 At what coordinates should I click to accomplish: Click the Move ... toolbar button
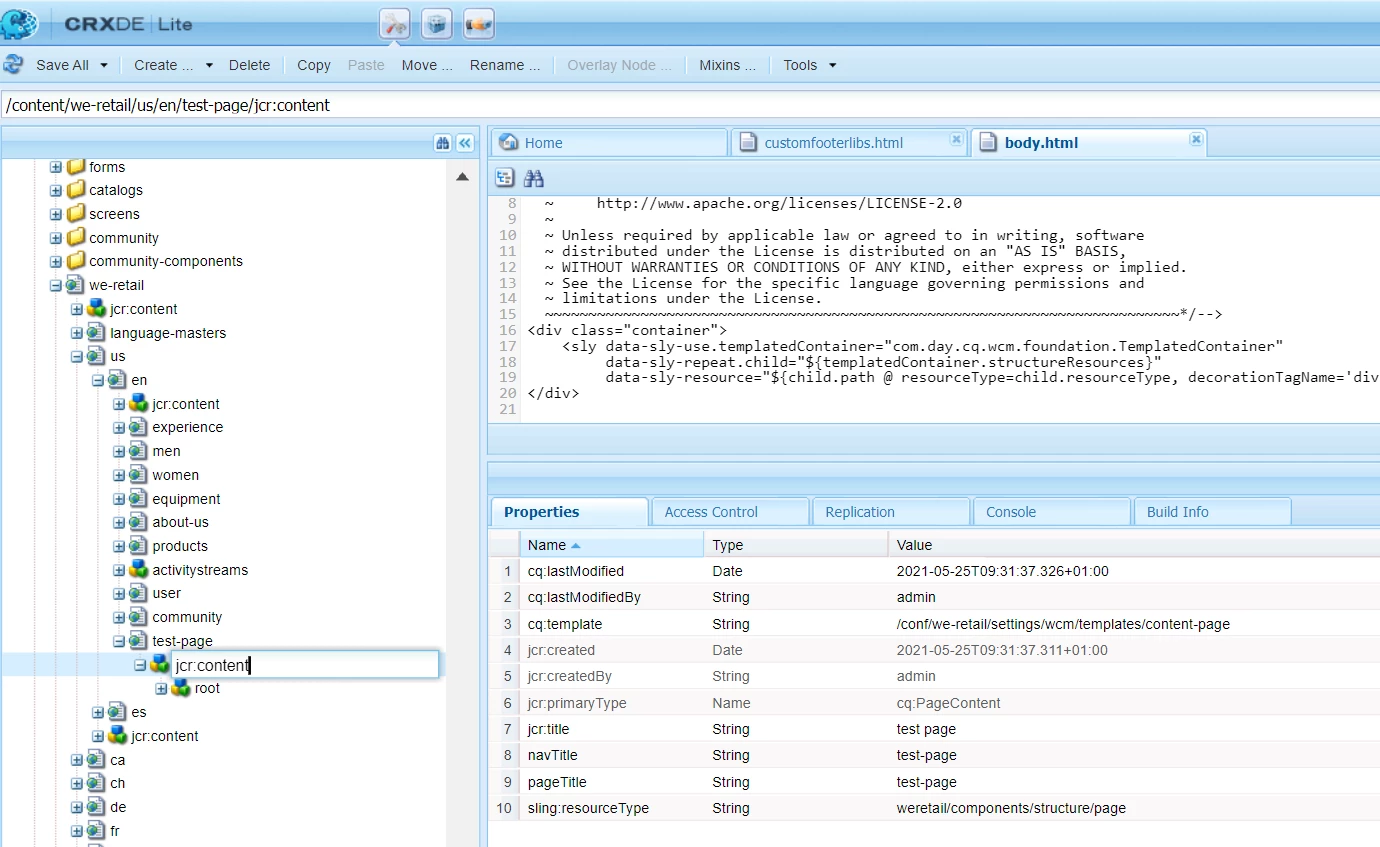(427, 65)
